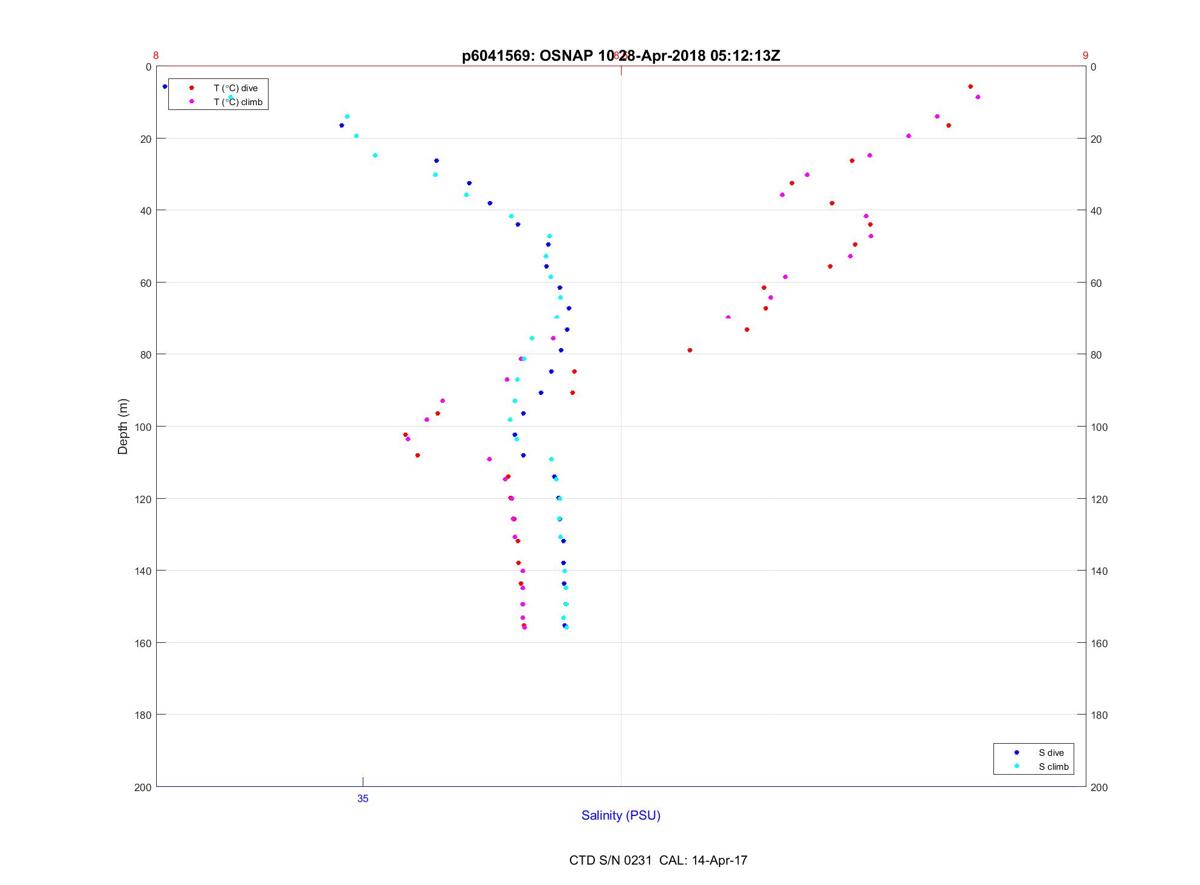Screen dimensions: 1200x885
Task: Click the red marker in the temperature legend
Action: coord(191,88)
